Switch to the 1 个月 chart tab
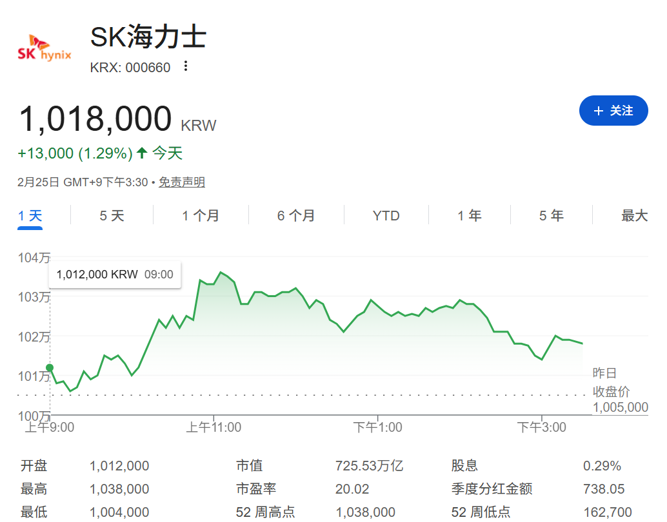 pos(200,215)
